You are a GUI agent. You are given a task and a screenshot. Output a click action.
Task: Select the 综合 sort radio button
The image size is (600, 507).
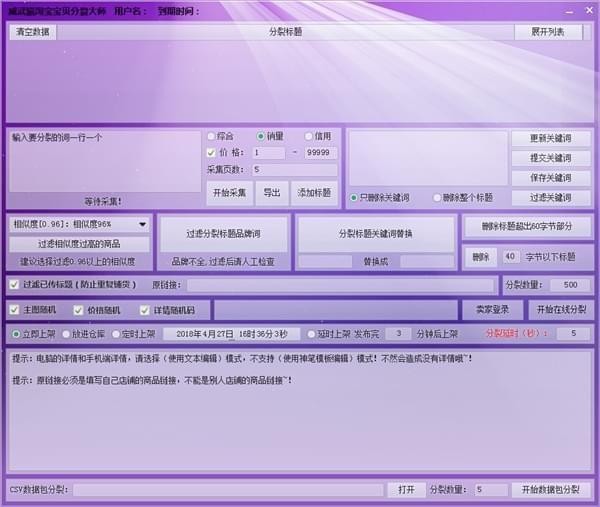pyautogui.click(x=211, y=136)
